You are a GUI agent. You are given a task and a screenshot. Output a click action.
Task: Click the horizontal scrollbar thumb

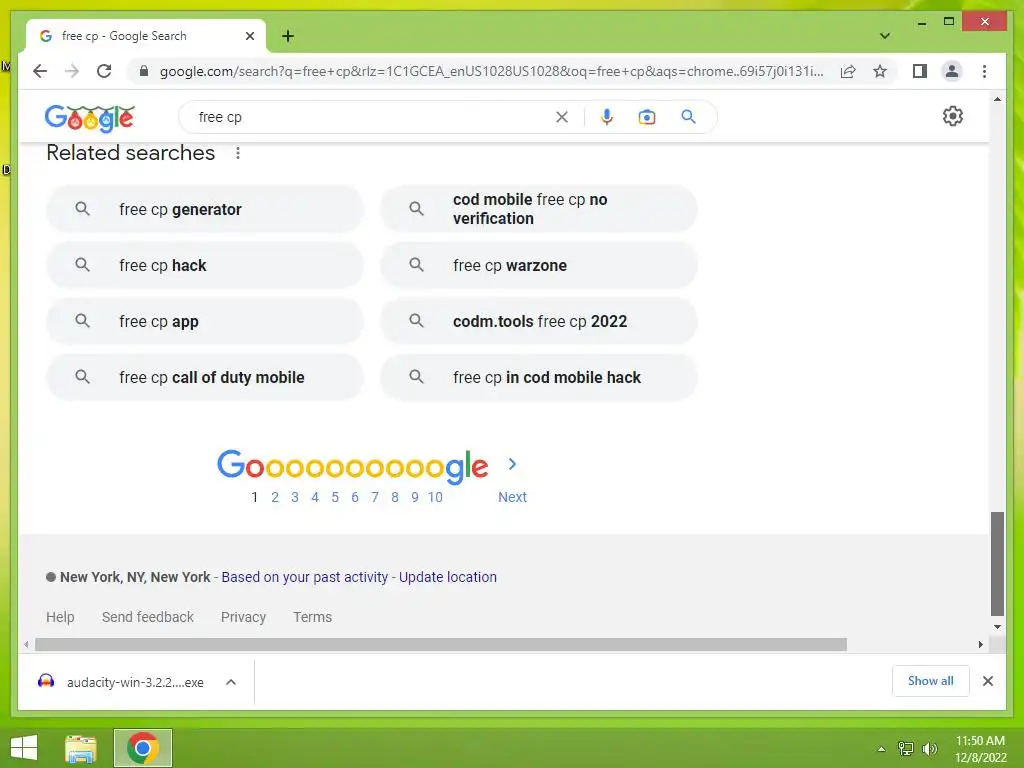441,644
